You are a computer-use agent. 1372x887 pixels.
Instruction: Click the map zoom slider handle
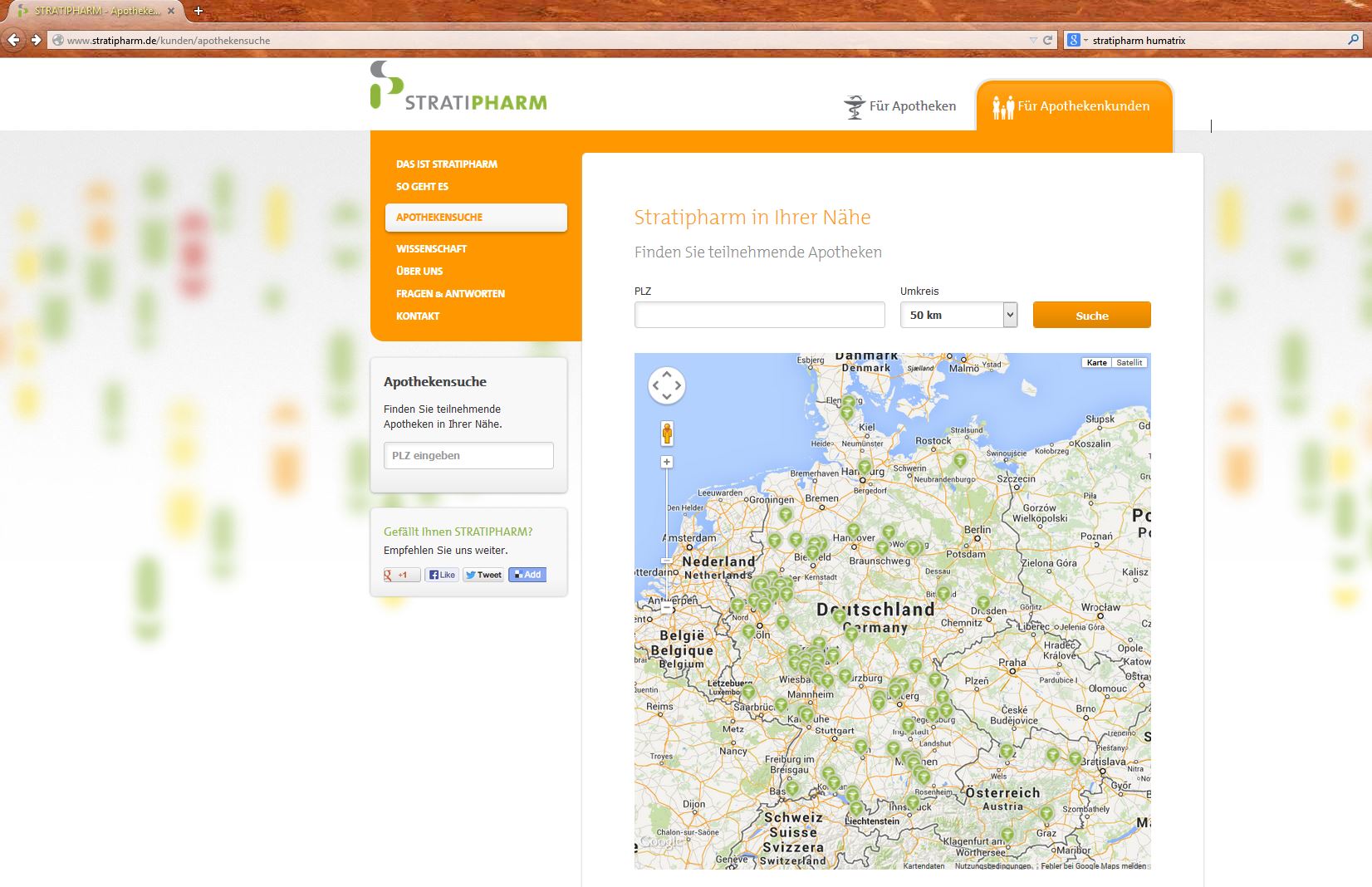tap(667, 561)
